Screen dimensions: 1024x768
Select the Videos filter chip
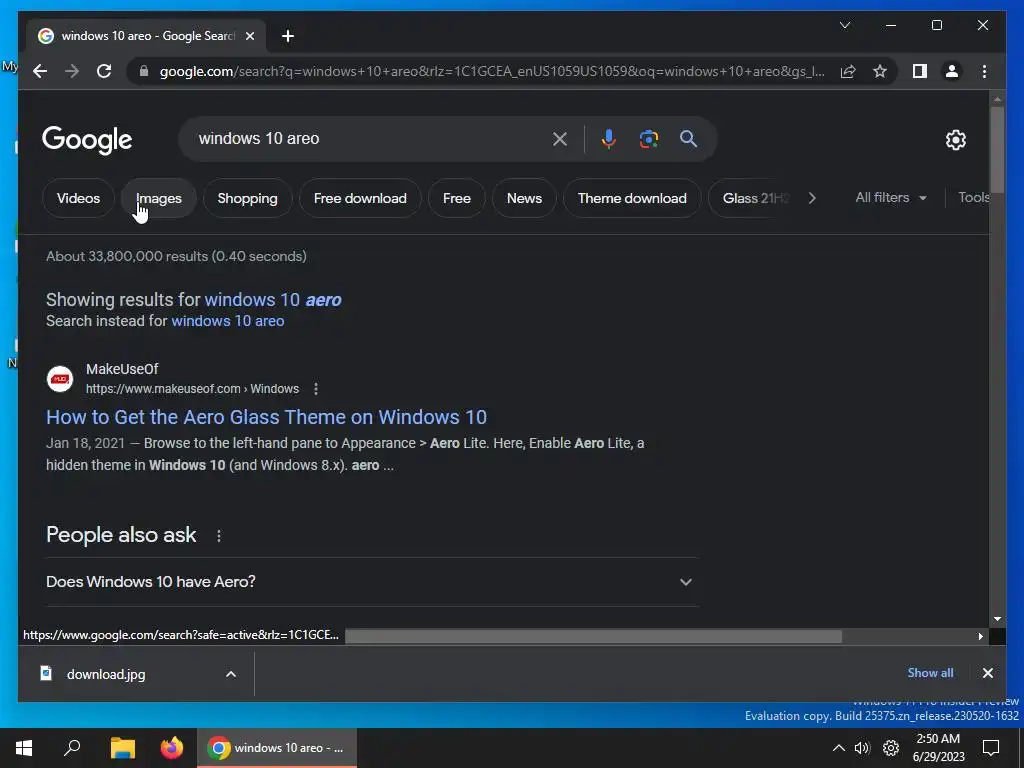click(78, 198)
